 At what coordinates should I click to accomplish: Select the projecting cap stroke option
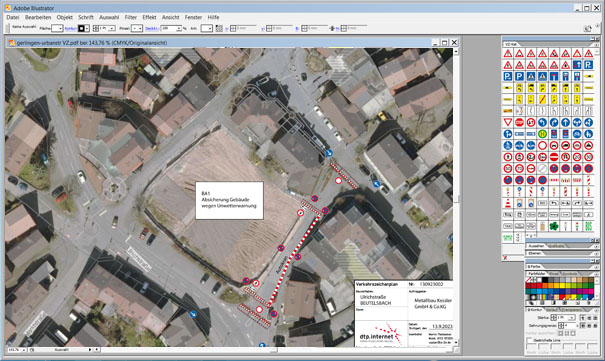click(x=595, y=318)
